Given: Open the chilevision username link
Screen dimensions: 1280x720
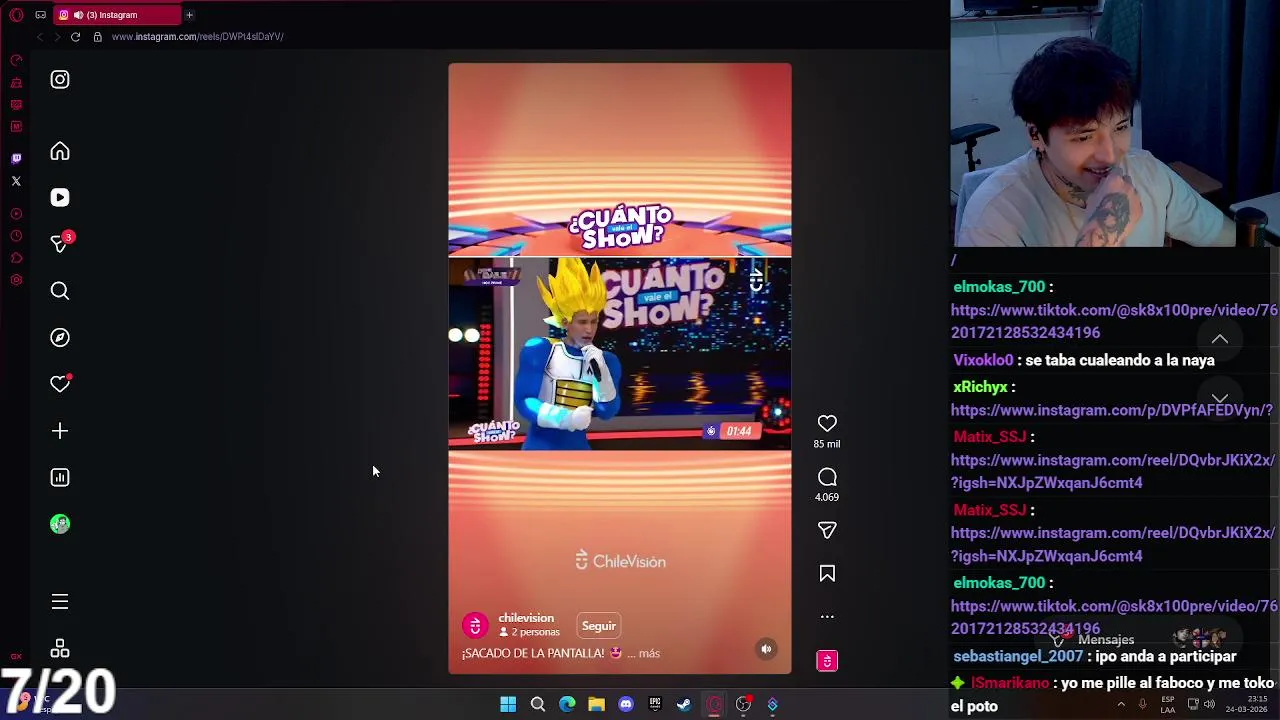Looking at the screenshot, I should point(526,618).
